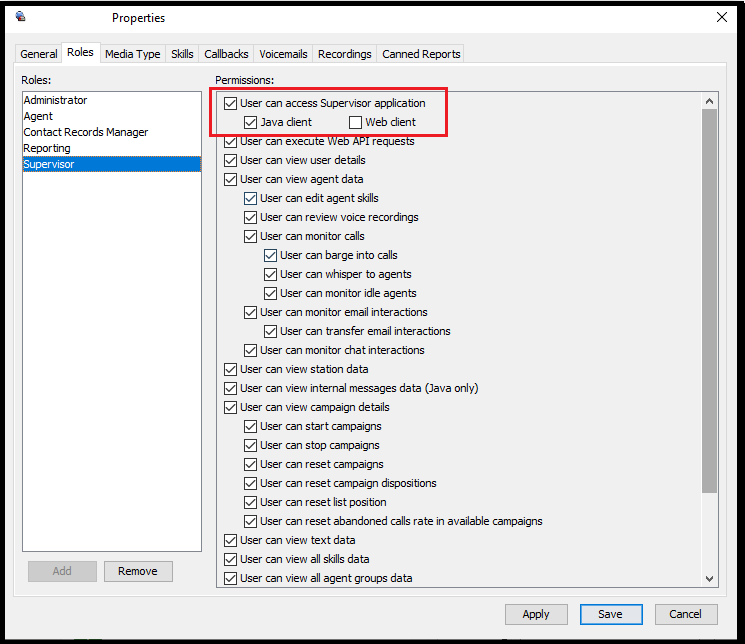
Task: Toggle User can view internal messages data
Action: pyautogui.click(x=230, y=388)
